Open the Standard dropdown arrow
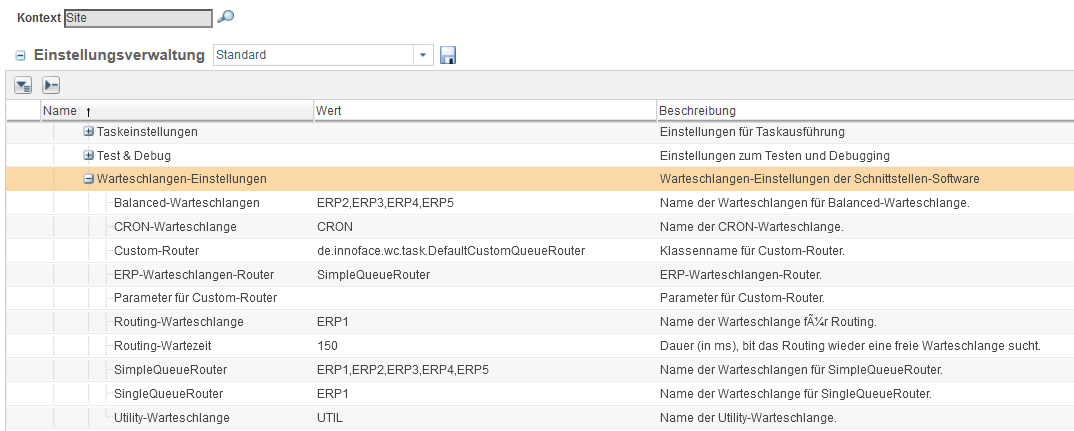Image resolution: width=1074 pixels, height=431 pixels. (423, 55)
